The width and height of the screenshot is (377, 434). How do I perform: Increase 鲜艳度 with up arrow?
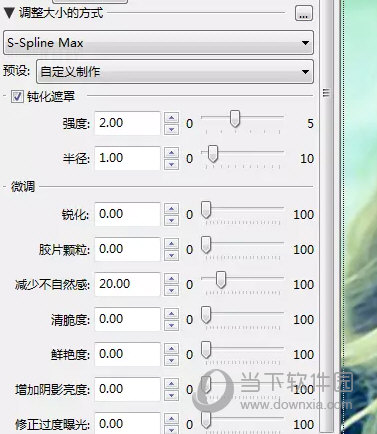[171, 349]
